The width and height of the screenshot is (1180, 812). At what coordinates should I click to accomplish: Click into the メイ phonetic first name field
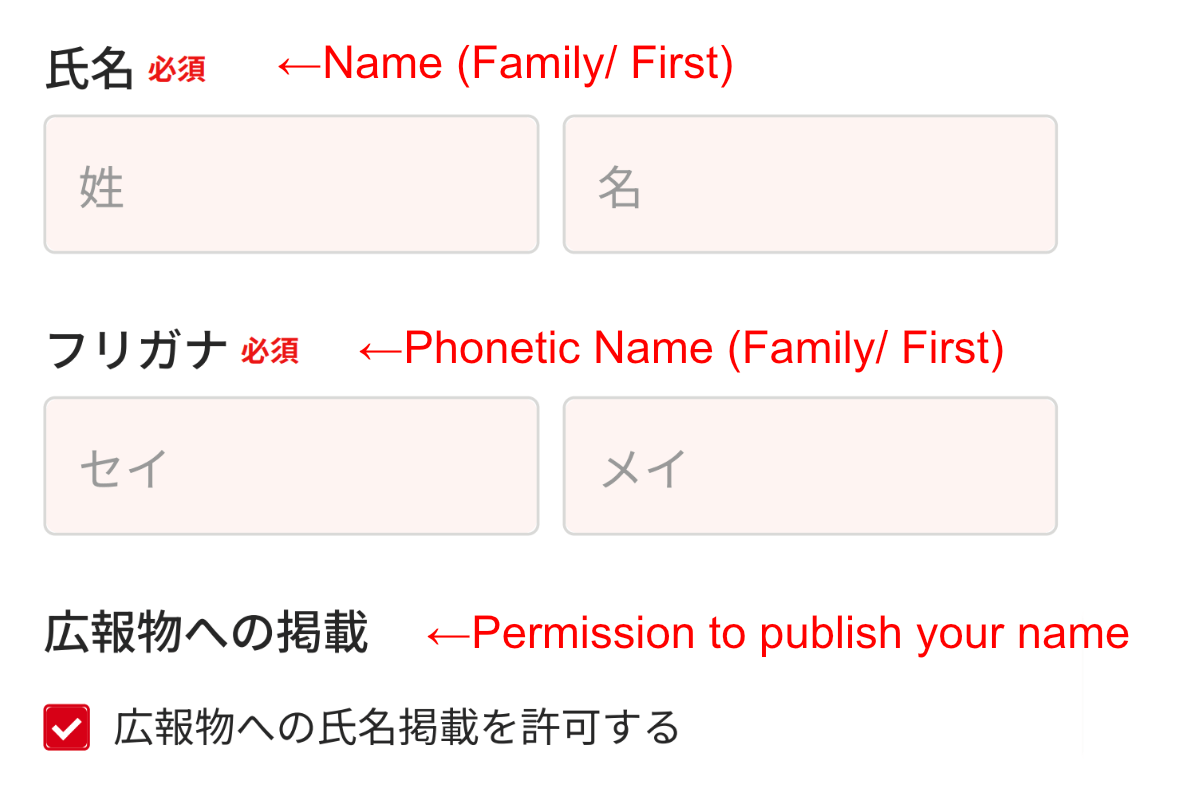810,466
